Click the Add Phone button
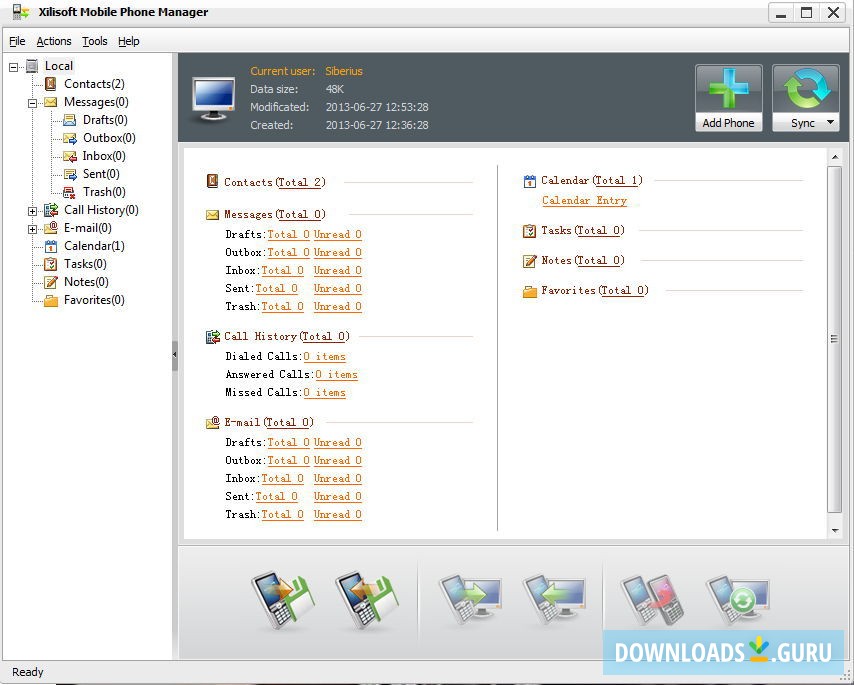The width and height of the screenshot is (854, 685). pyautogui.click(x=728, y=98)
